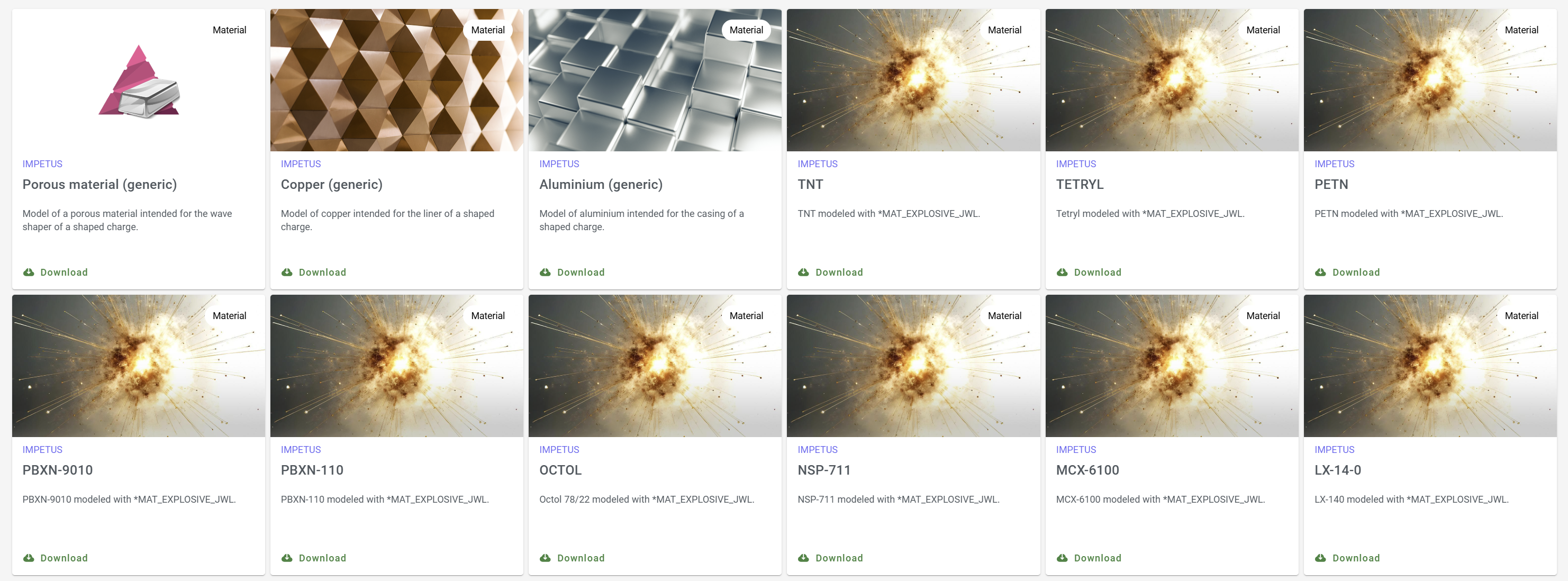This screenshot has width=1568, height=581.
Task: Download the MCX-6100 material
Action: click(1089, 558)
